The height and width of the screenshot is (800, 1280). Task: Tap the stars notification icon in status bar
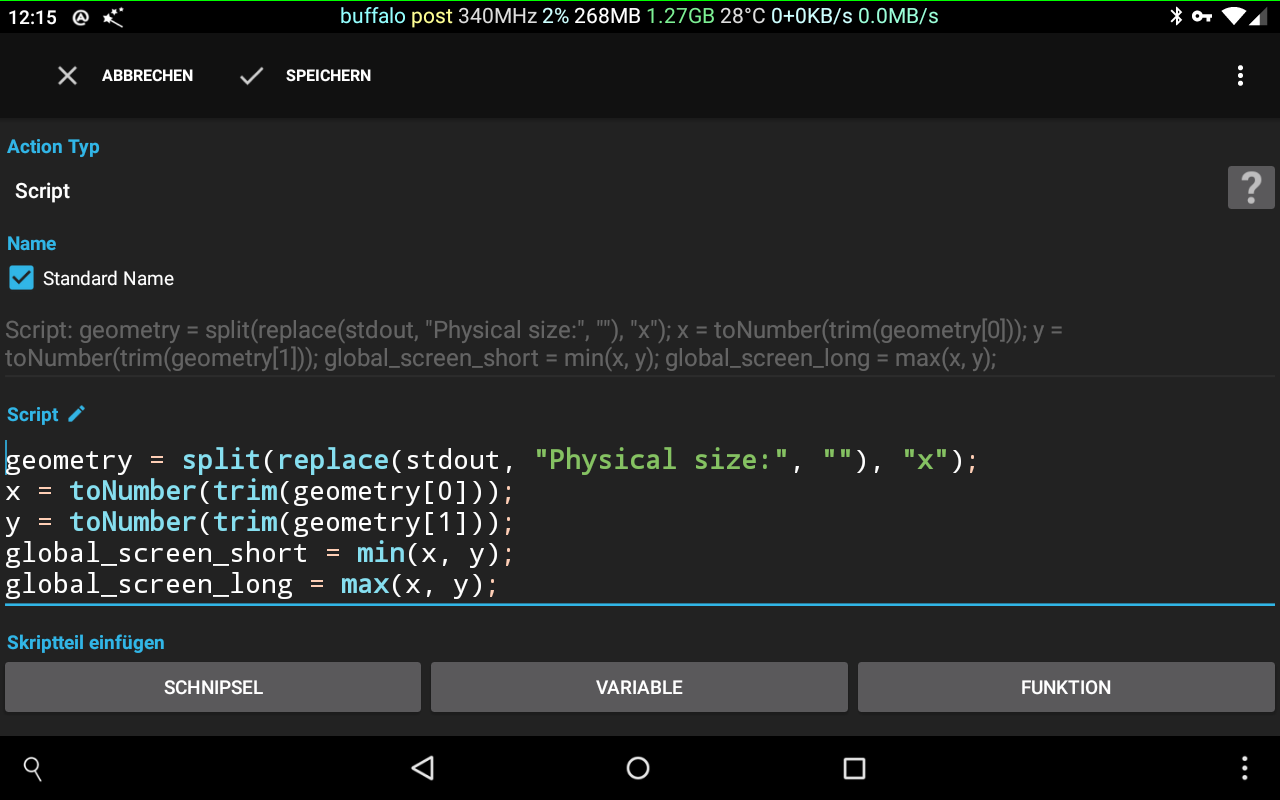click(113, 17)
